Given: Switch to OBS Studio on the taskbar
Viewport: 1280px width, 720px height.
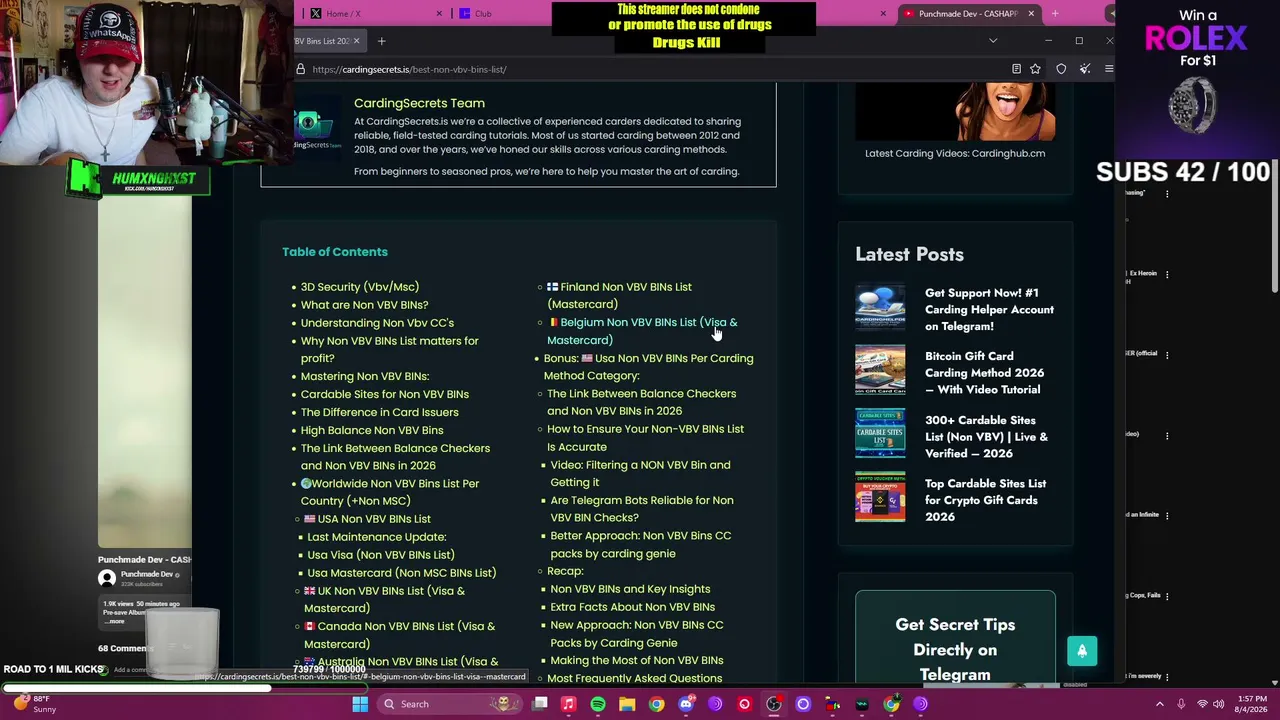Looking at the screenshot, I should [x=774, y=704].
